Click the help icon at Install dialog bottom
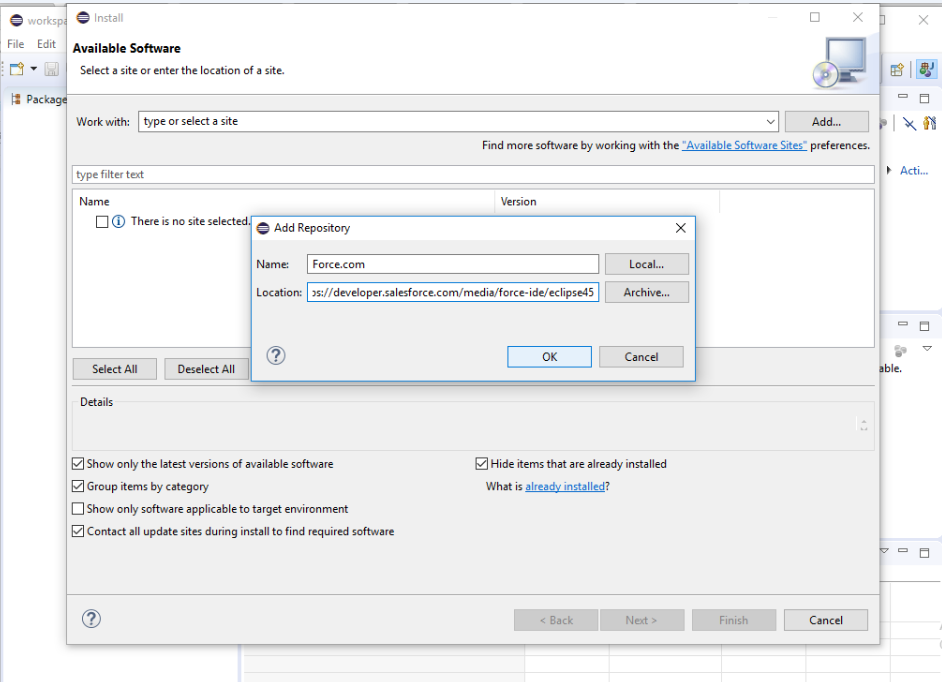The width and height of the screenshot is (942, 682). 91,619
